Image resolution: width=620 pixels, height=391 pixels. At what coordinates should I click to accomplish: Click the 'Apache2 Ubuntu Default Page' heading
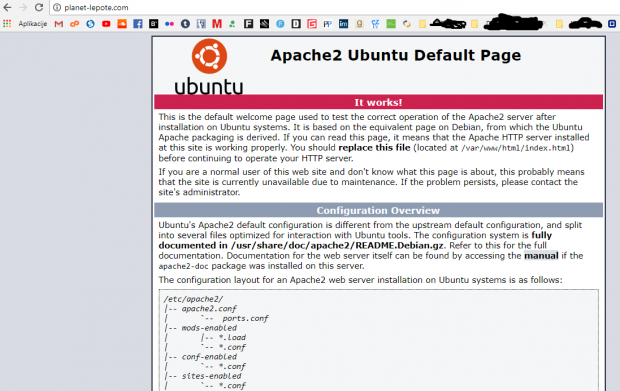pyautogui.click(x=396, y=55)
